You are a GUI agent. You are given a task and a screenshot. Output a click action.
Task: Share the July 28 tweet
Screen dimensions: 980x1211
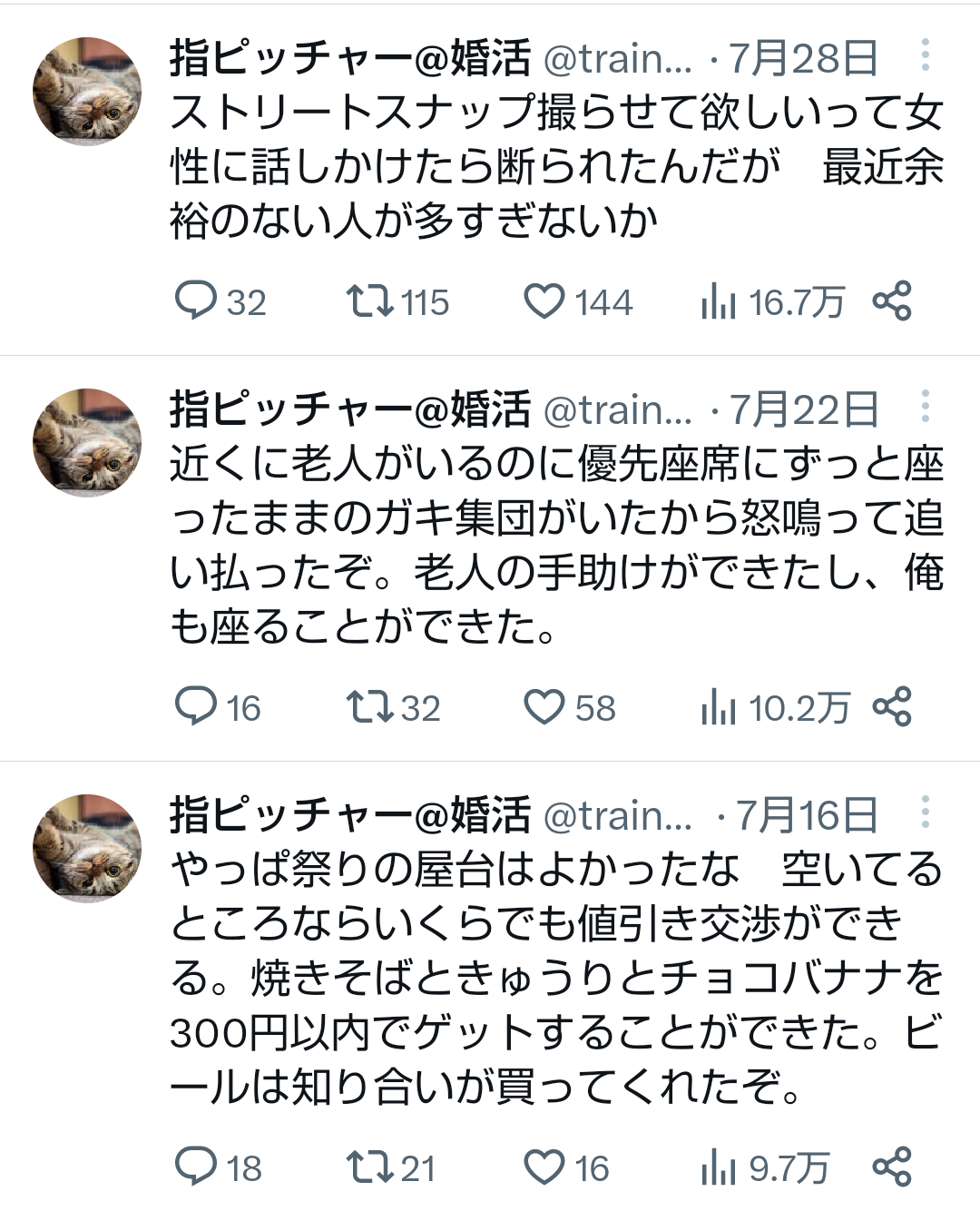(x=891, y=301)
